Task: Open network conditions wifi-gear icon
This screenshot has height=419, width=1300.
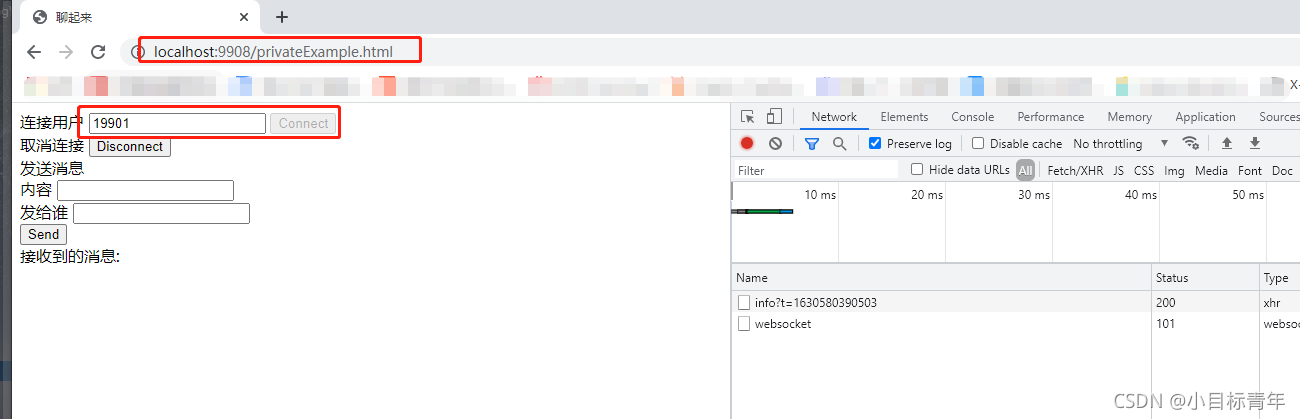Action: pos(1190,143)
